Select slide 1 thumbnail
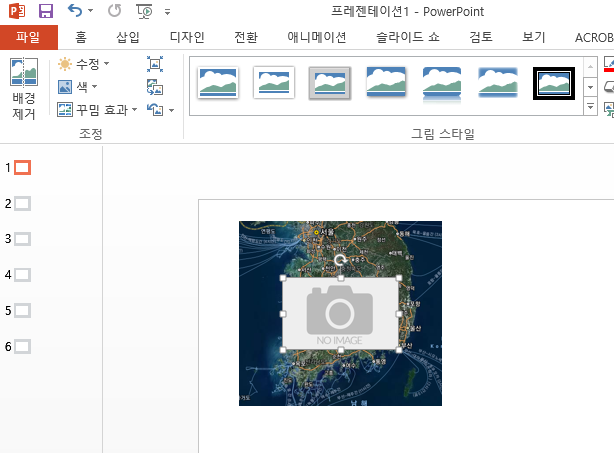Screen dimensions: 614x453 pos(22,168)
